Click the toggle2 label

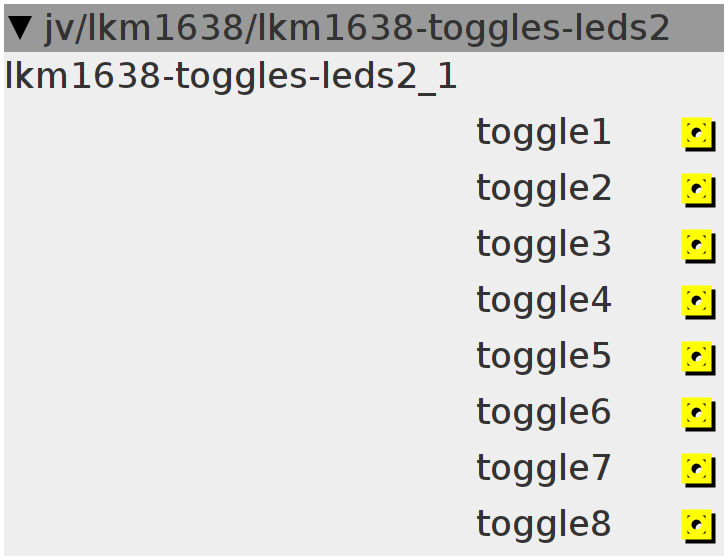click(543, 189)
